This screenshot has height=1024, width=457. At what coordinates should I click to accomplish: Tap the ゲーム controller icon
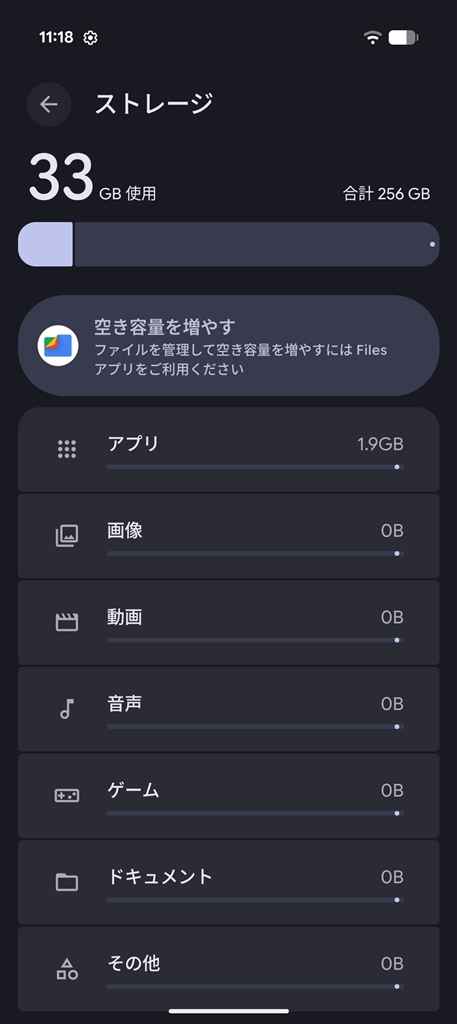(67, 795)
